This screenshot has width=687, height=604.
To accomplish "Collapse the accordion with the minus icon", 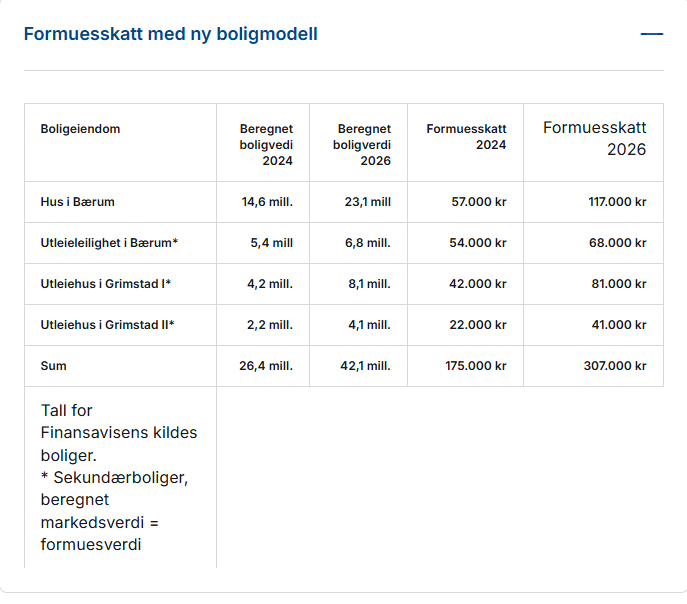I will pyautogui.click(x=652, y=34).
